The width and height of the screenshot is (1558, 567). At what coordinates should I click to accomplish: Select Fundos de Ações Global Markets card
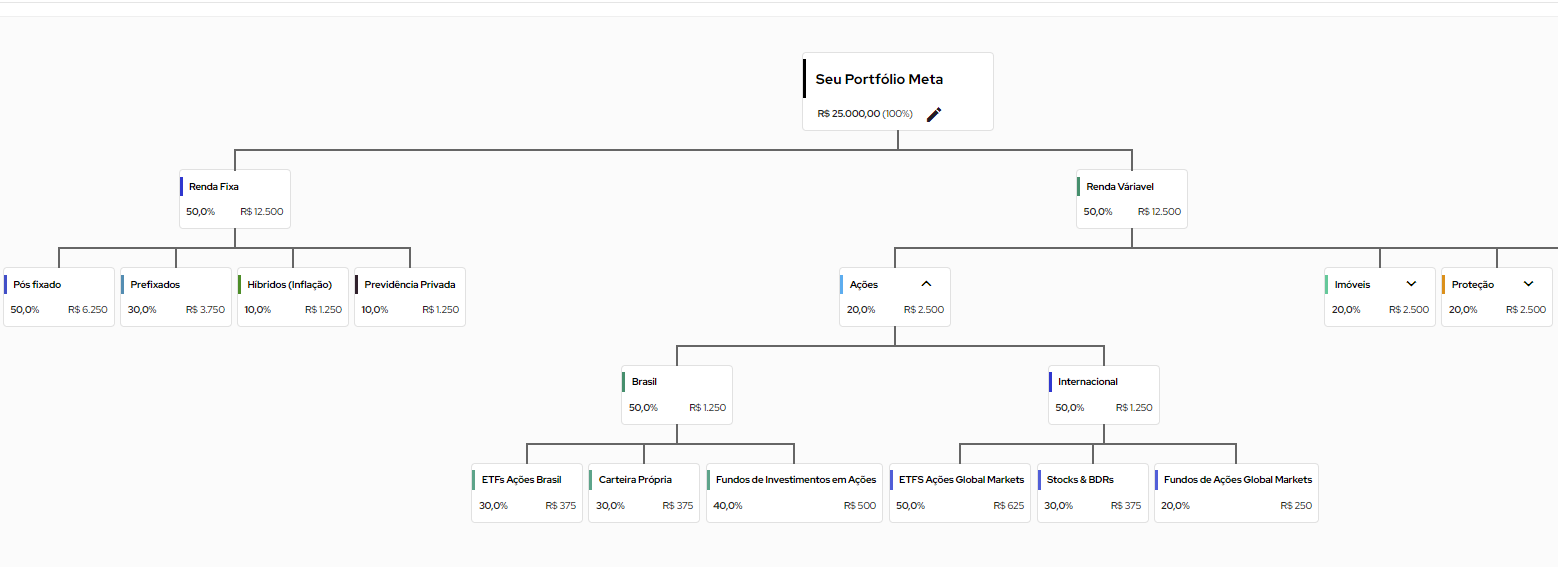click(x=1236, y=492)
